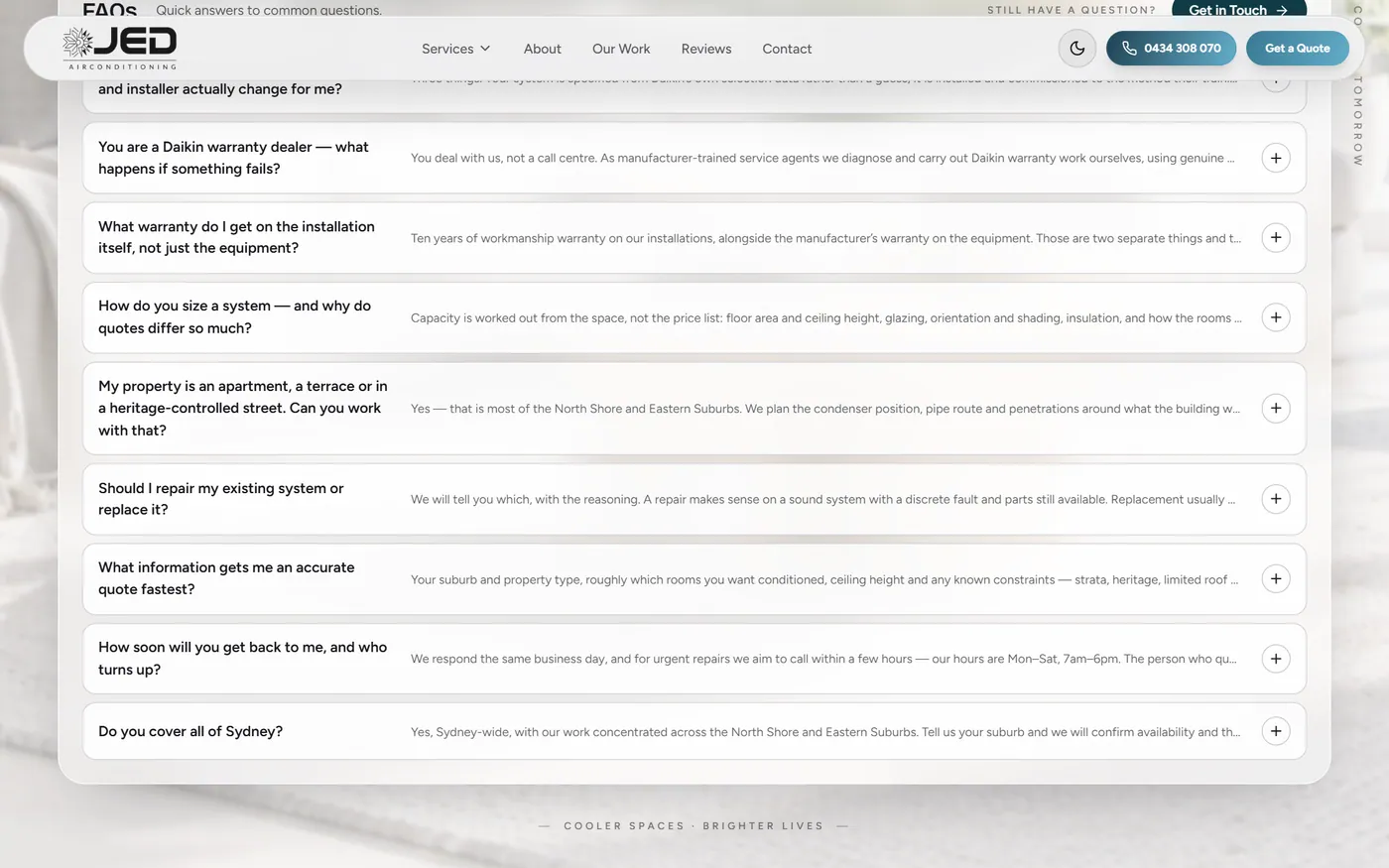Click the 'Cooler Spaces · Brighter Lives' tagline
The image size is (1389, 868).
click(694, 825)
